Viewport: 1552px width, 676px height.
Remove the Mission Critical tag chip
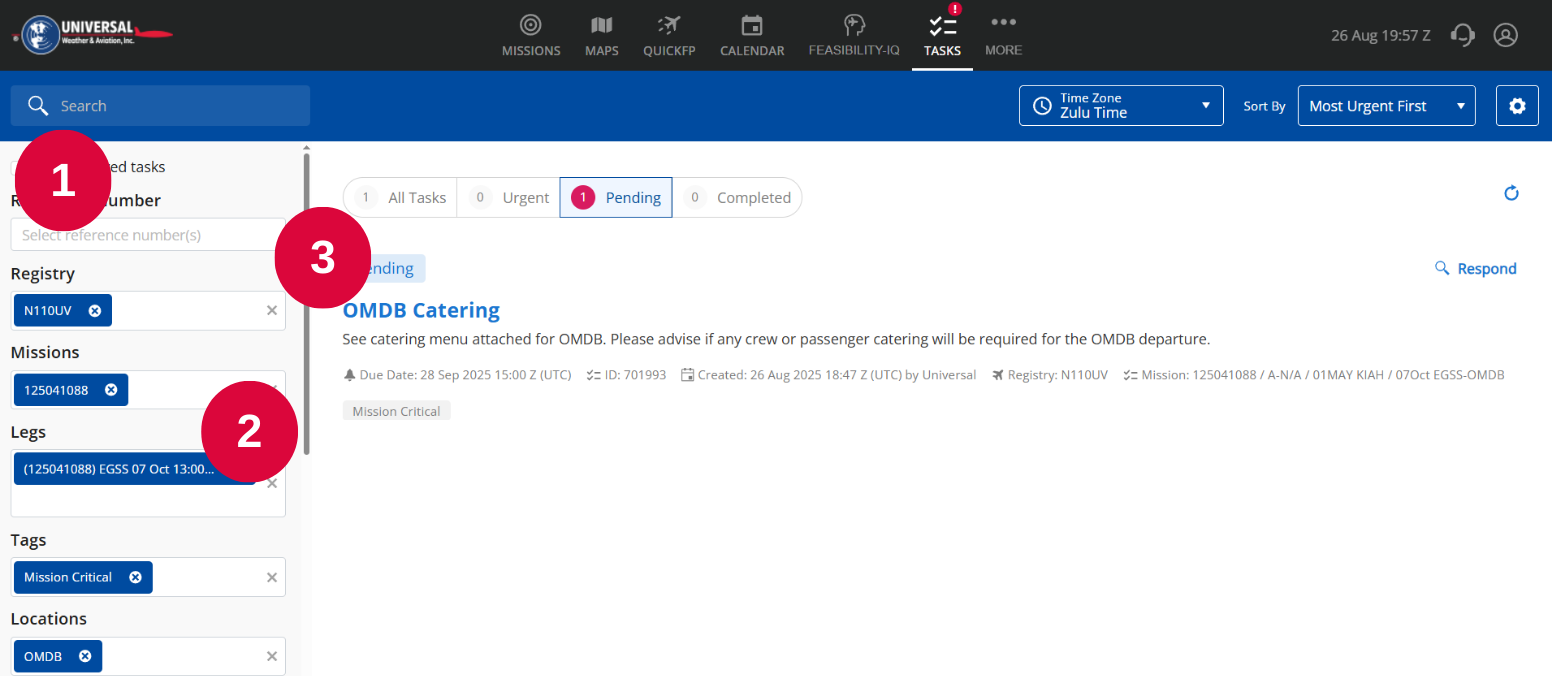[x=136, y=577]
